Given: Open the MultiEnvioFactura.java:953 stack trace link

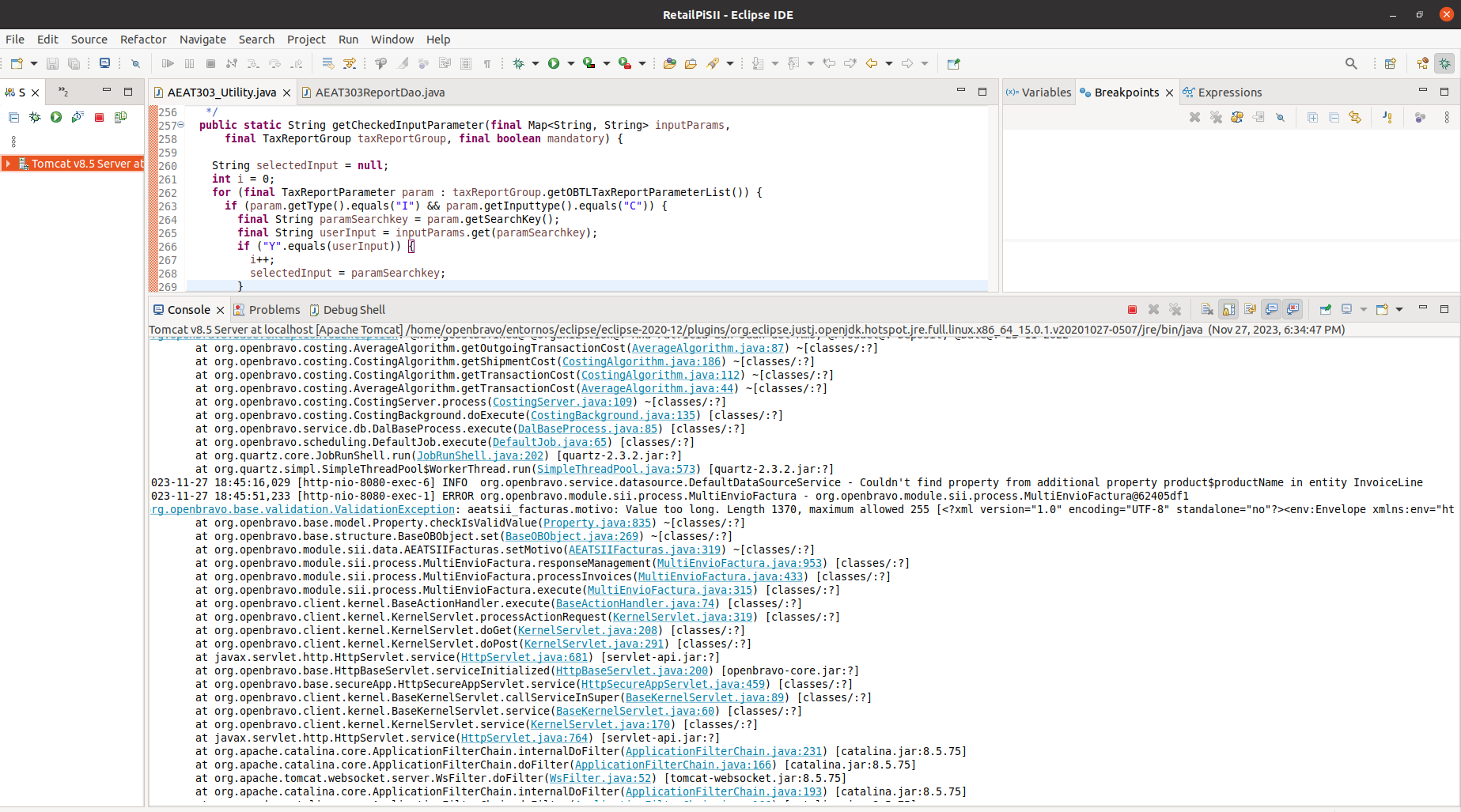Looking at the screenshot, I should (x=739, y=563).
